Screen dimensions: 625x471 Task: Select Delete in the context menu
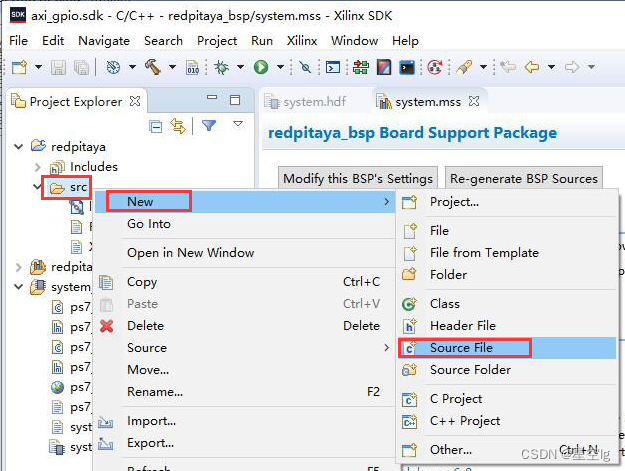pyautogui.click(x=245, y=326)
